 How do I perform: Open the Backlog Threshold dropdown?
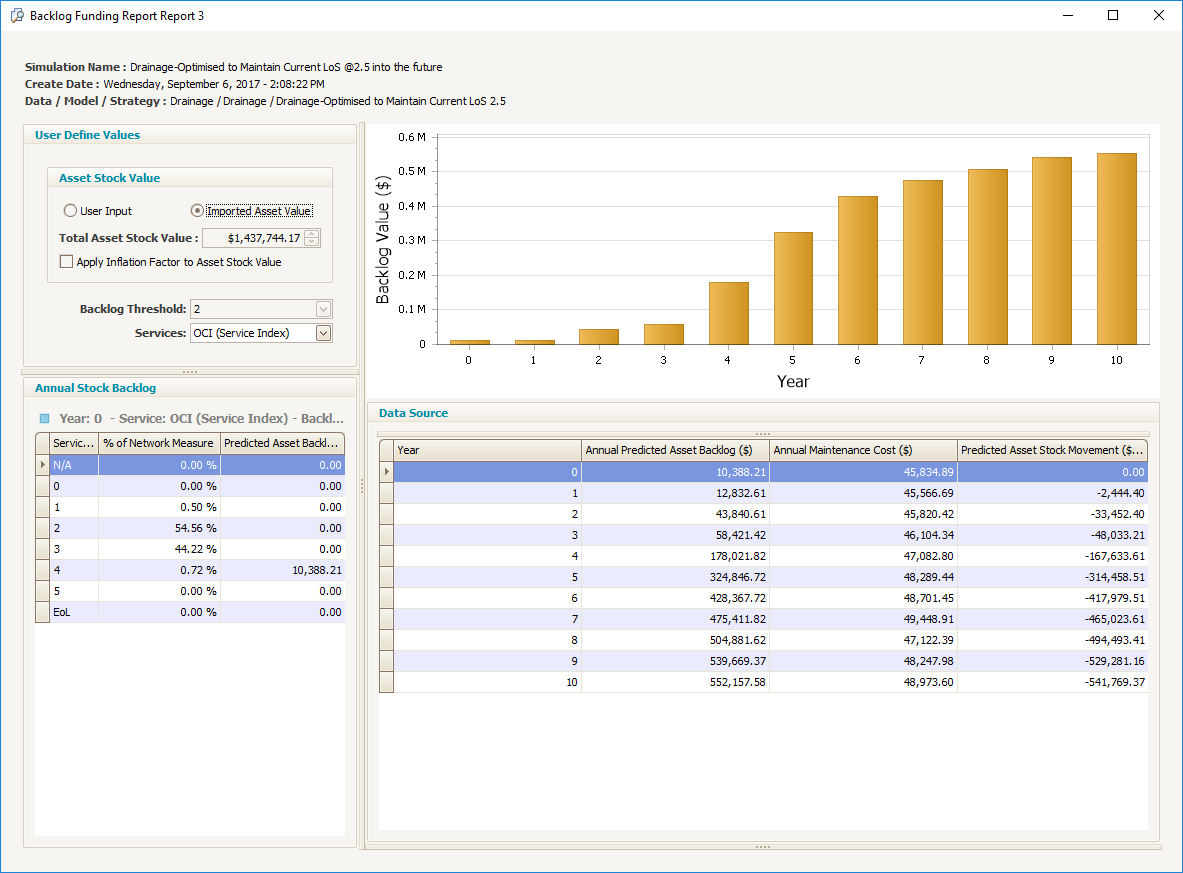[x=322, y=309]
